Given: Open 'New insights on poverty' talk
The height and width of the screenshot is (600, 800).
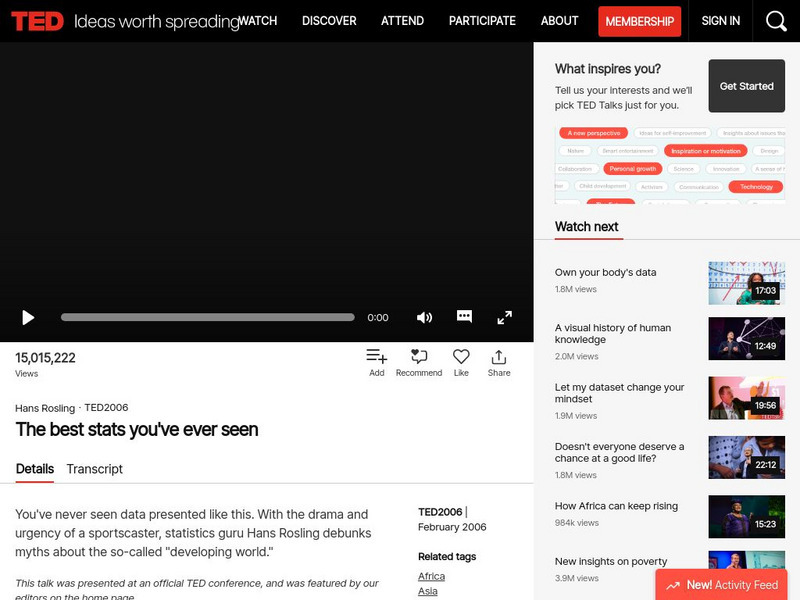Looking at the screenshot, I should [x=611, y=561].
